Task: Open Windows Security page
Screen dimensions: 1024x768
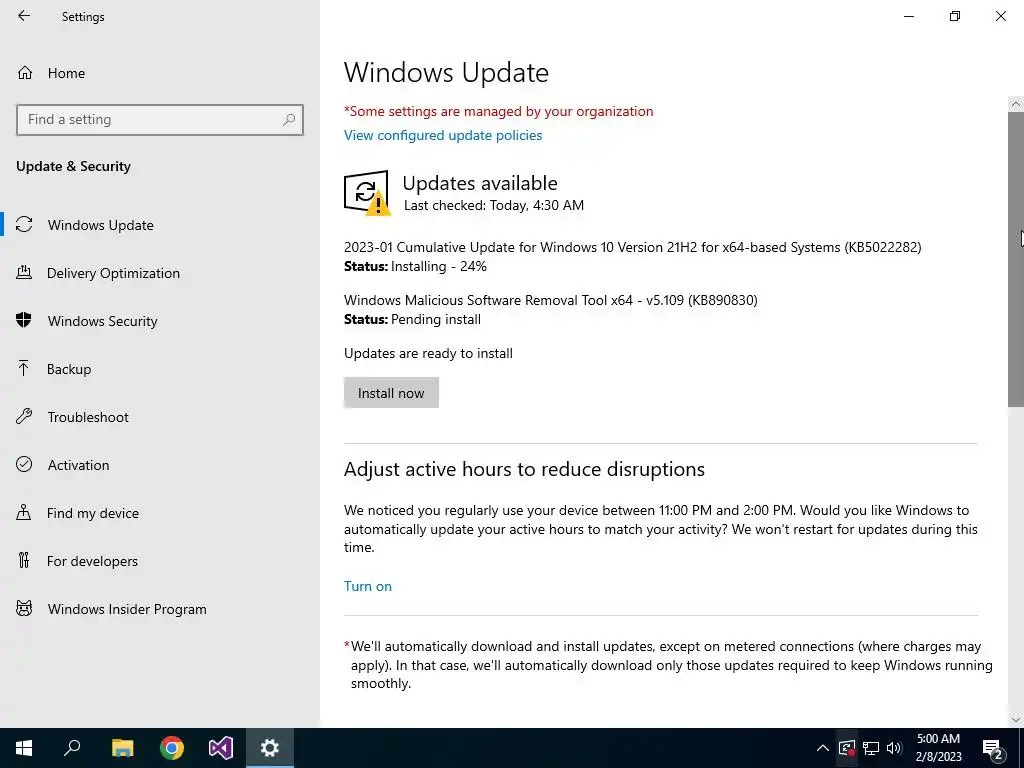Action: [160, 321]
